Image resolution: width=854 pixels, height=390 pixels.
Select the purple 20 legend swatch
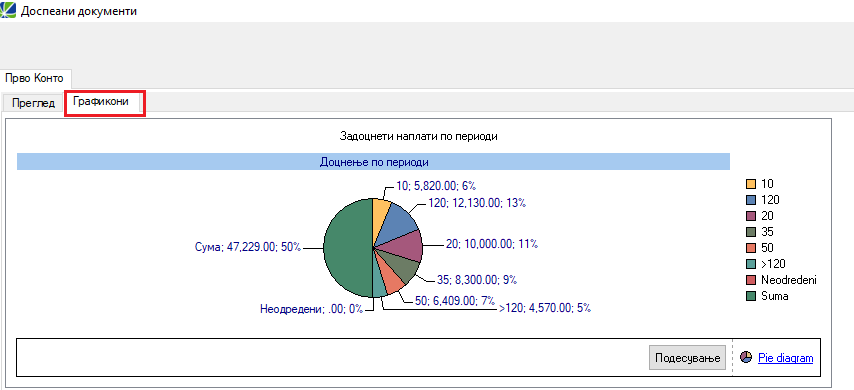(751, 216)
